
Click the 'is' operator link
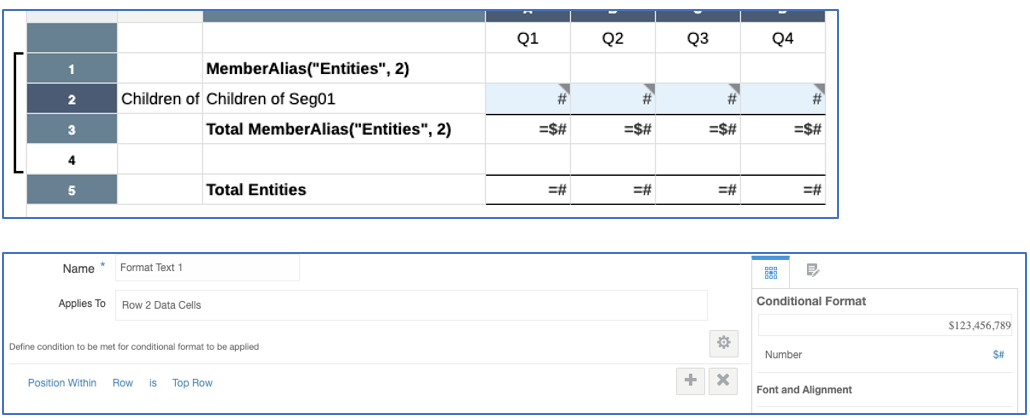coord(153,383)
